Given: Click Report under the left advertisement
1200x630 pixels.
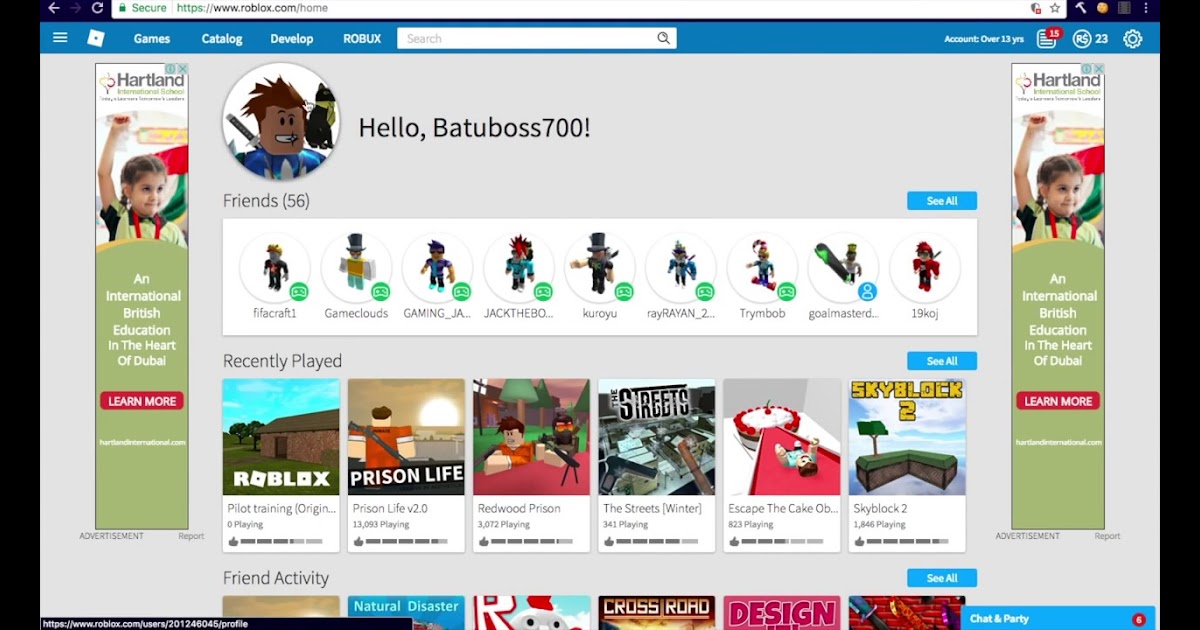Looking at the screenshot, I should coord(191,536).
